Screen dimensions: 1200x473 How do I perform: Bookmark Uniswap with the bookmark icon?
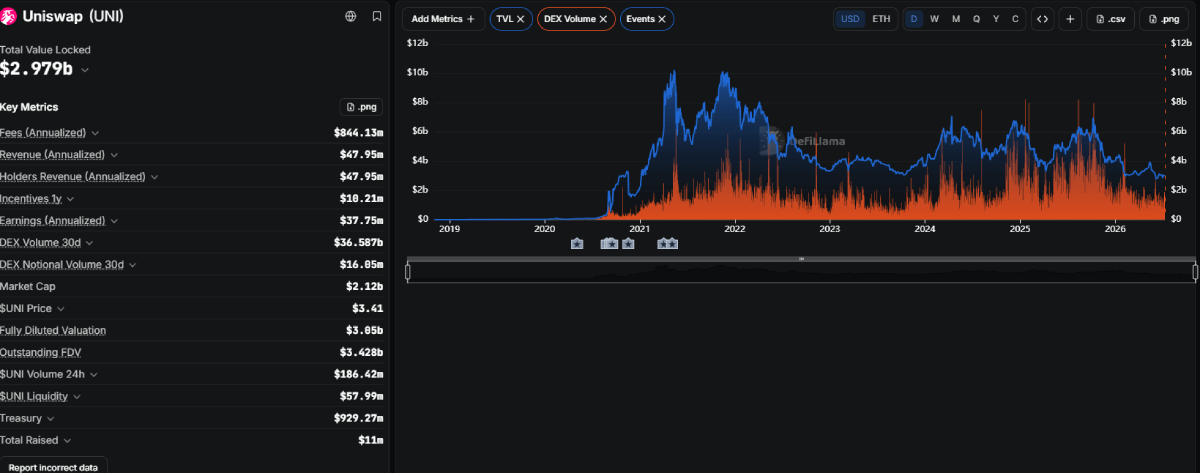tap(377, 17)
